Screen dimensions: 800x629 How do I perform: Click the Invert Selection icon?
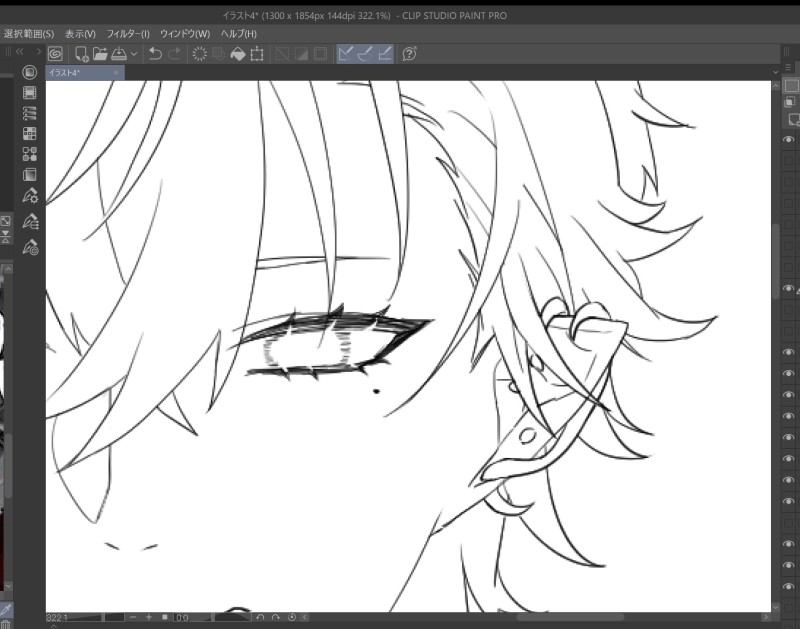[x=301, y=54]
